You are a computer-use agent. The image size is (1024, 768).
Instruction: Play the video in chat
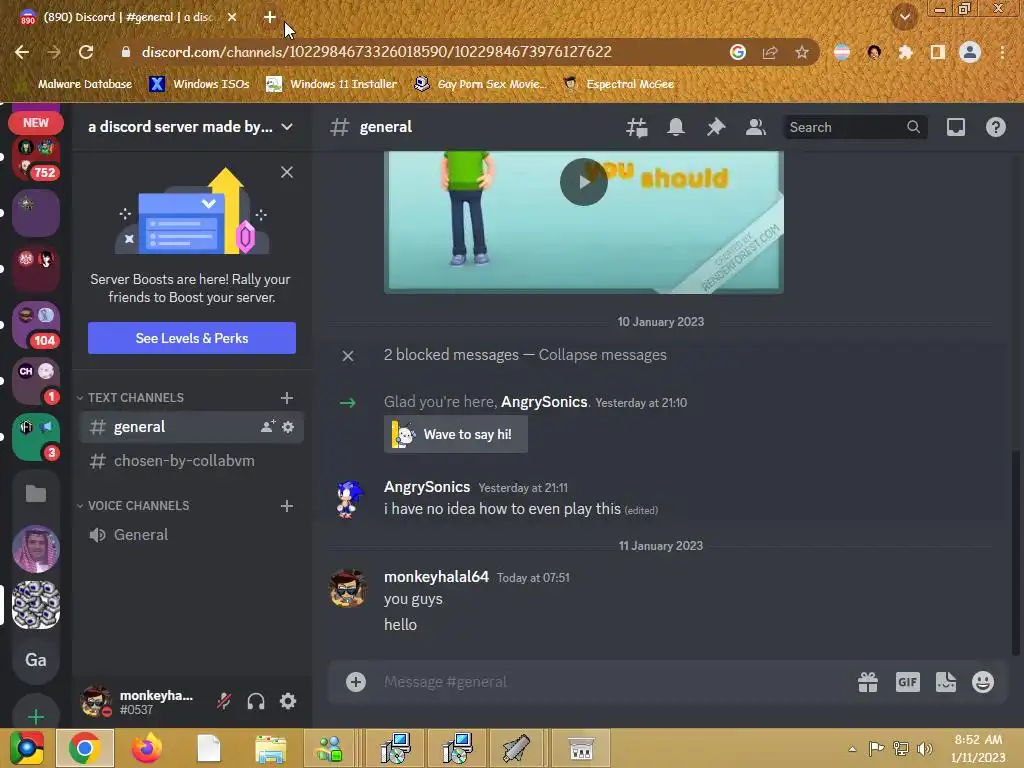(x=584, y=182)
